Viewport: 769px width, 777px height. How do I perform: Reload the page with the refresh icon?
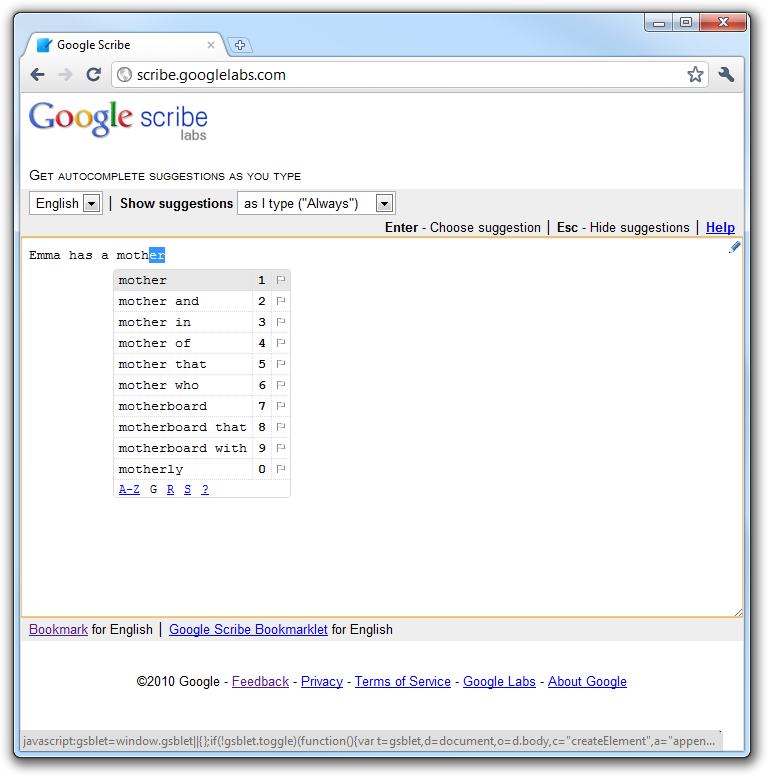93,75
